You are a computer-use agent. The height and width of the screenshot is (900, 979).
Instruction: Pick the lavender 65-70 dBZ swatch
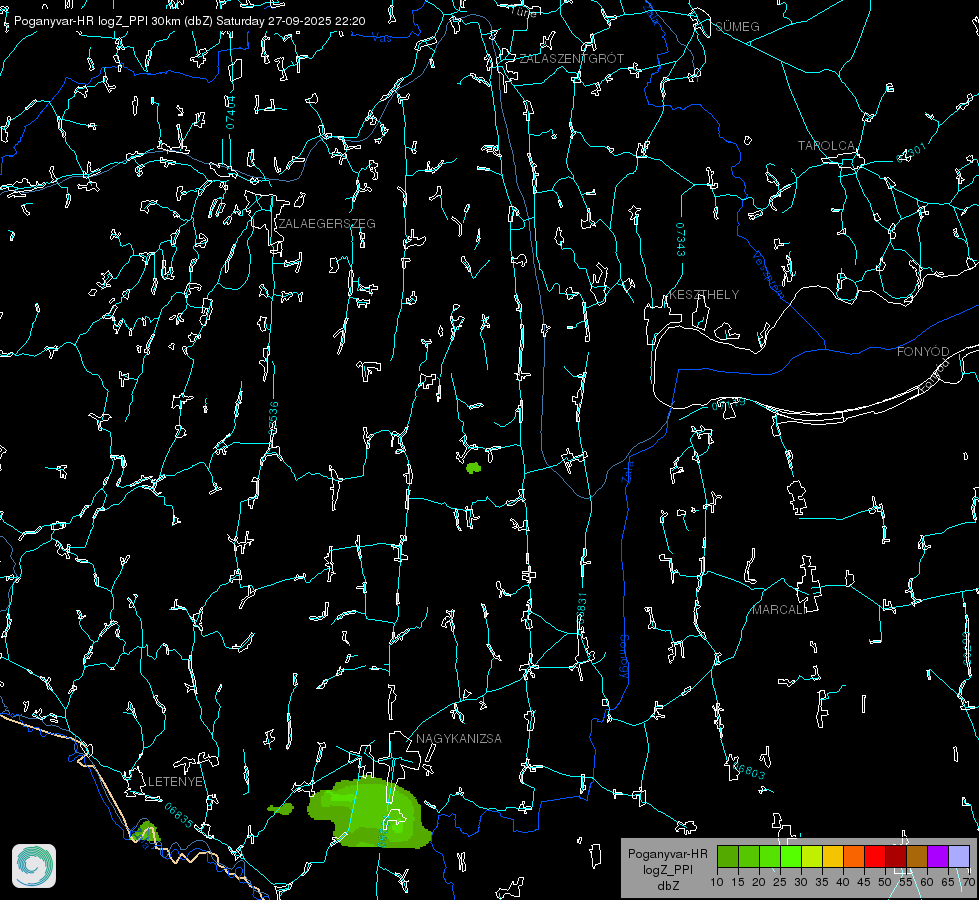[958, 857]
